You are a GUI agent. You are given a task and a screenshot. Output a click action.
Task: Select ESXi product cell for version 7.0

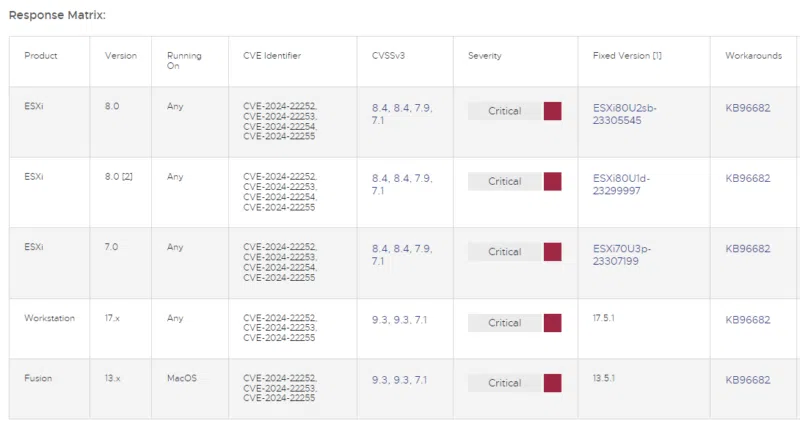click(x=34, y=247)
